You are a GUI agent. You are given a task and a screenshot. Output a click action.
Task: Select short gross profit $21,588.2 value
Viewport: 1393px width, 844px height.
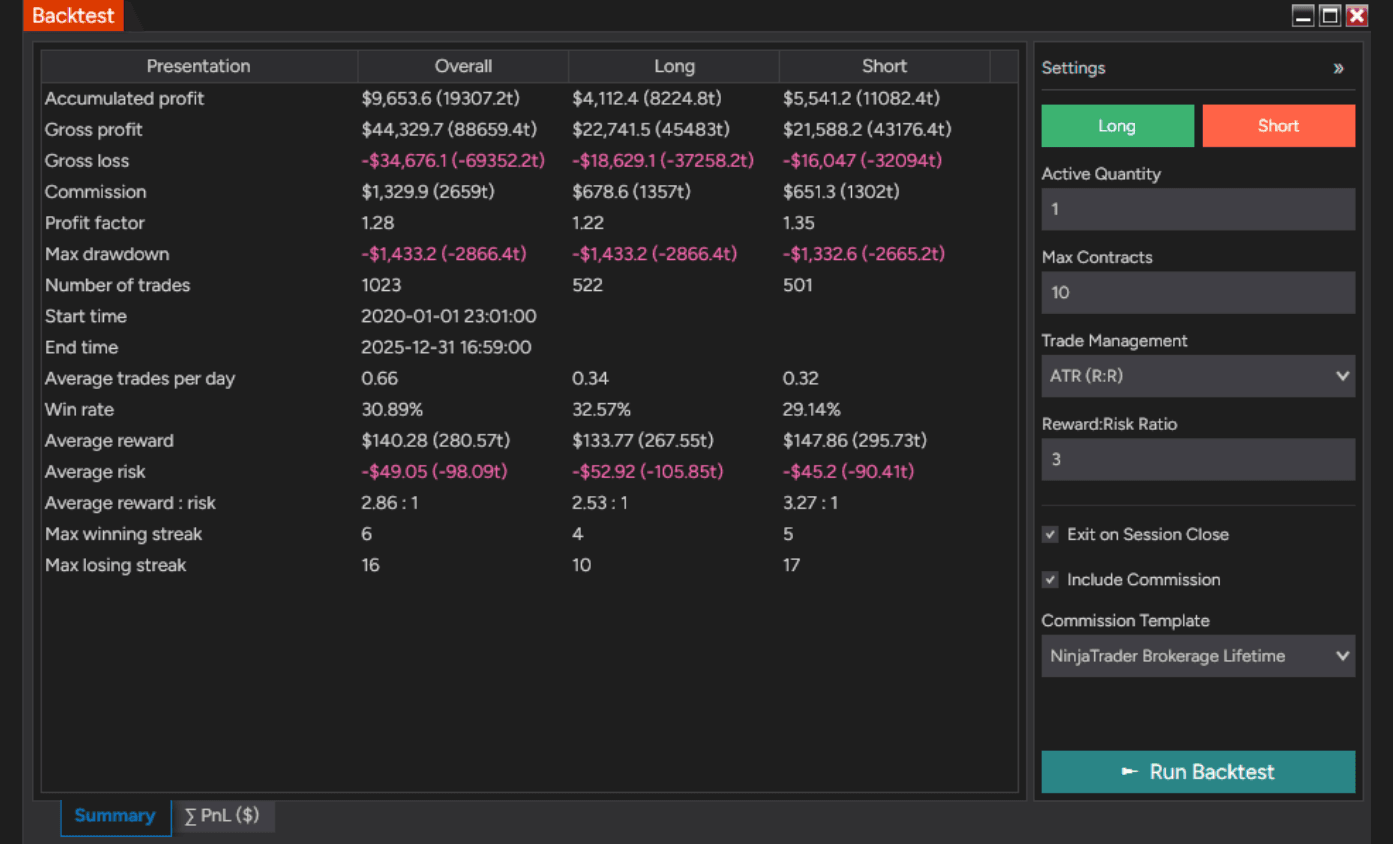(867, 130)
